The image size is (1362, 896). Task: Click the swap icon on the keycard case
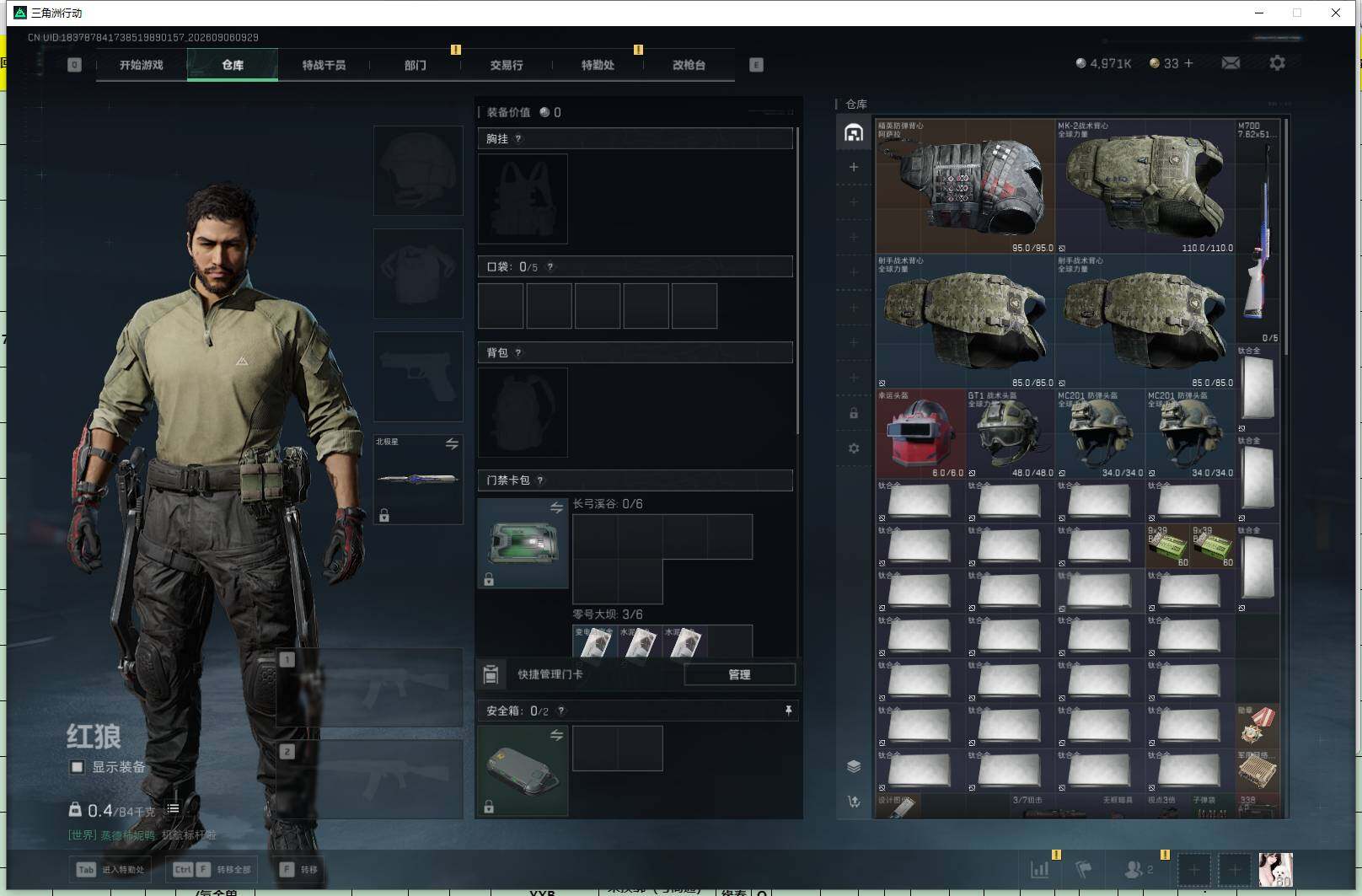556,507
